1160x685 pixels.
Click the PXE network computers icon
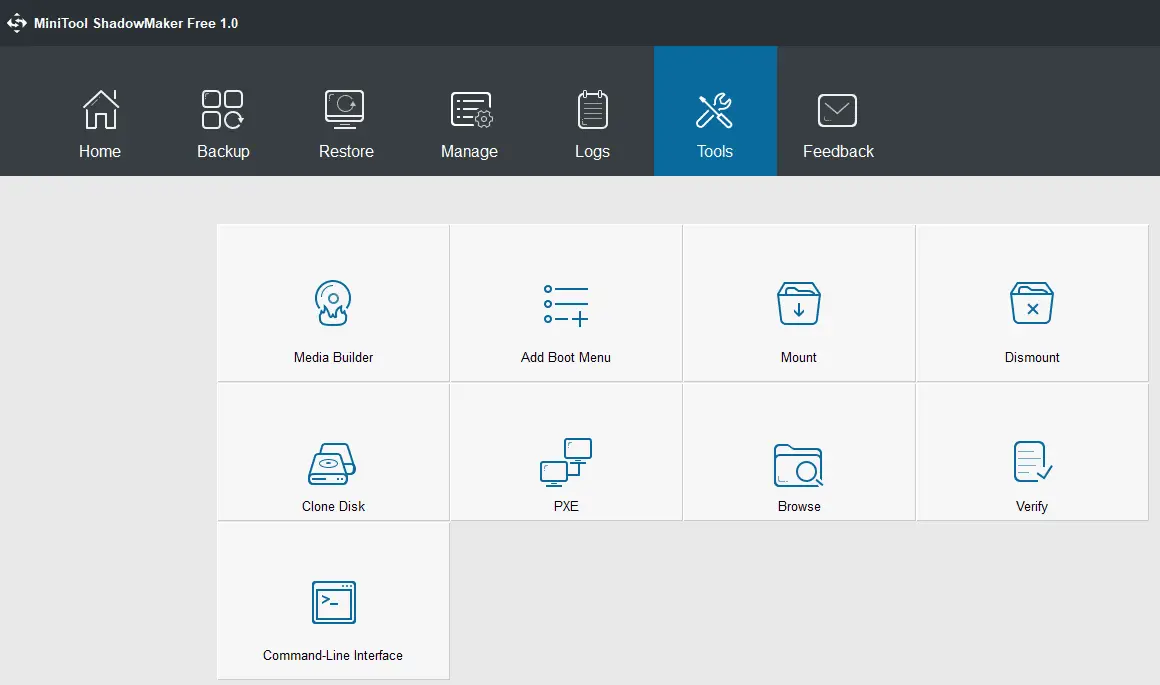[566, 462]
